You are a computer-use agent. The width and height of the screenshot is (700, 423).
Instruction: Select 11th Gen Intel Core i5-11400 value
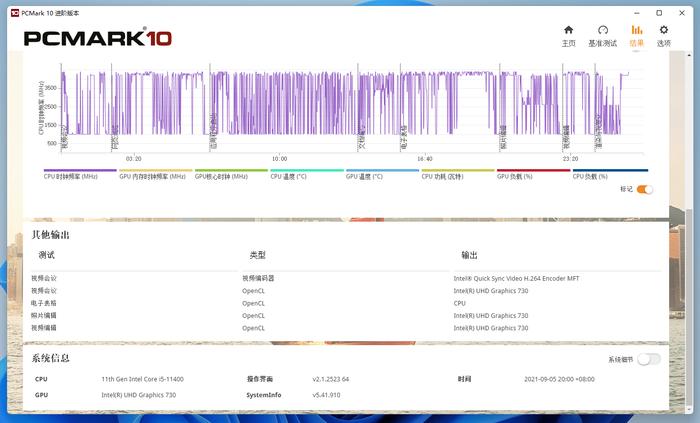tap(142, 379)
